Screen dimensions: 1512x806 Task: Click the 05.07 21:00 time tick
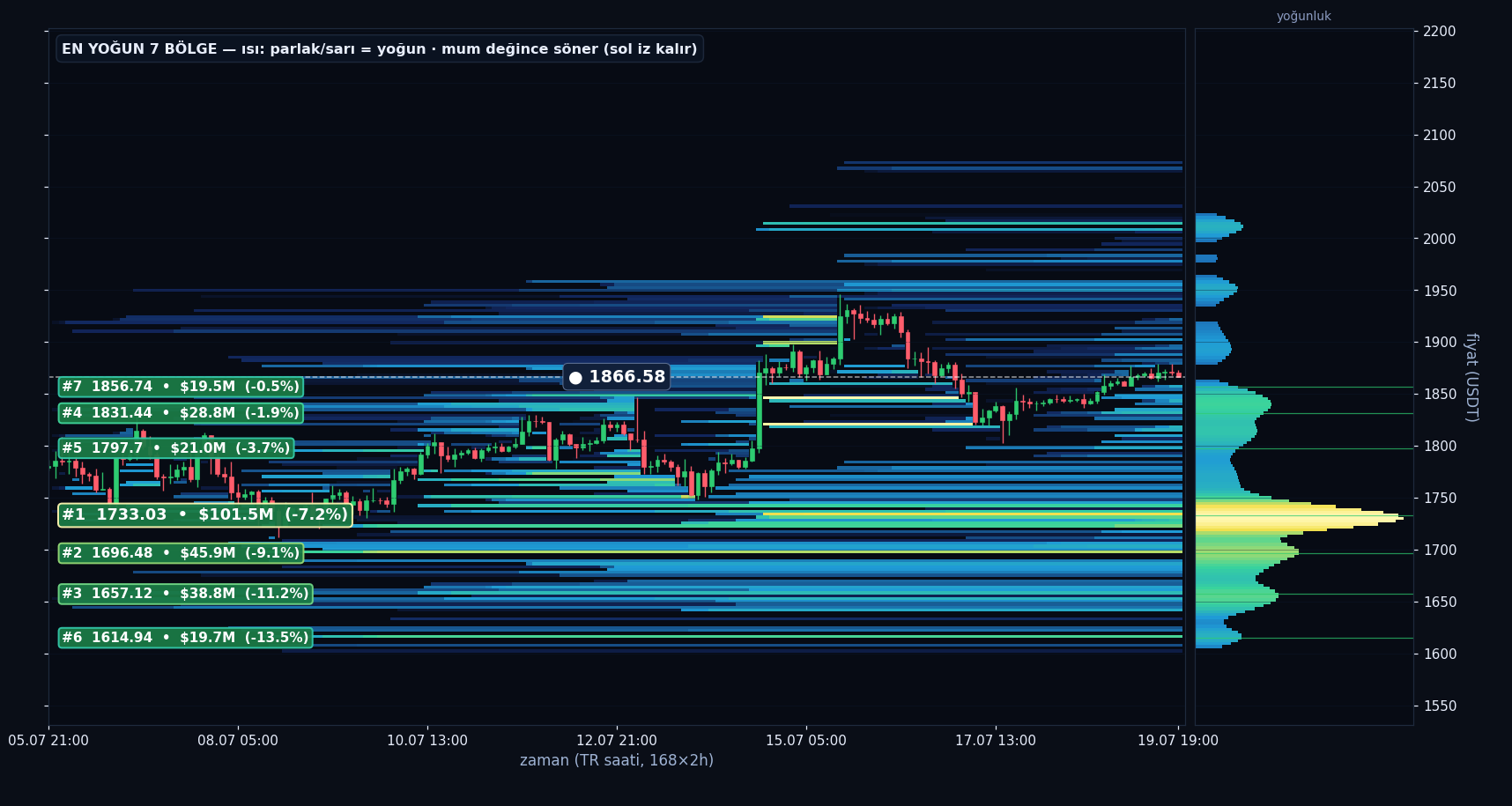(48, 741)
